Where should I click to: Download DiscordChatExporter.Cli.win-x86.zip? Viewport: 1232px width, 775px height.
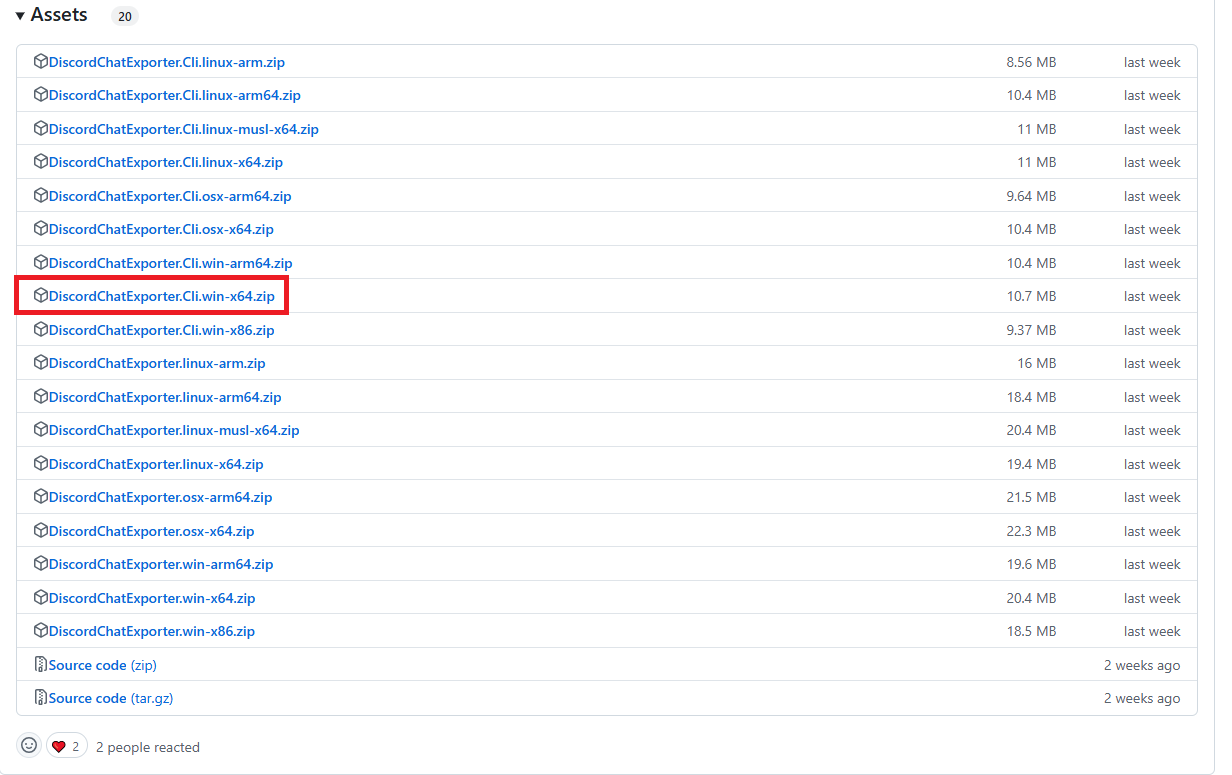[x=162, y=330]
